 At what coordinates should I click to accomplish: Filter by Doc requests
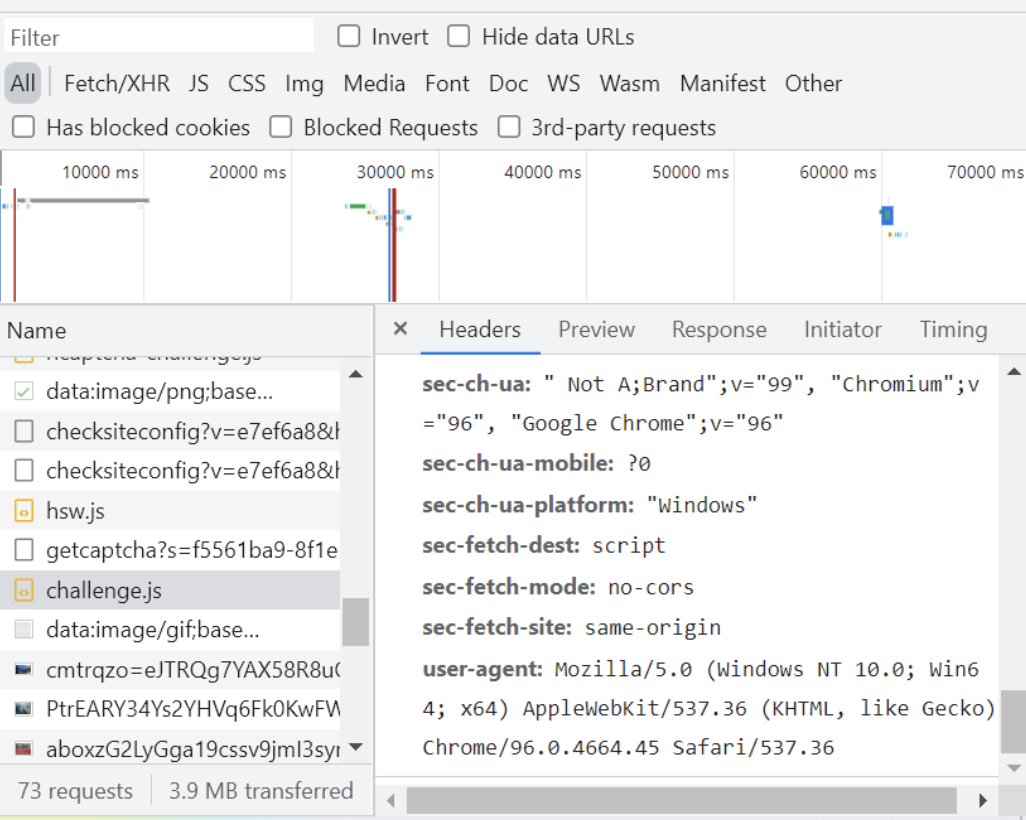[x=508, y=83]
